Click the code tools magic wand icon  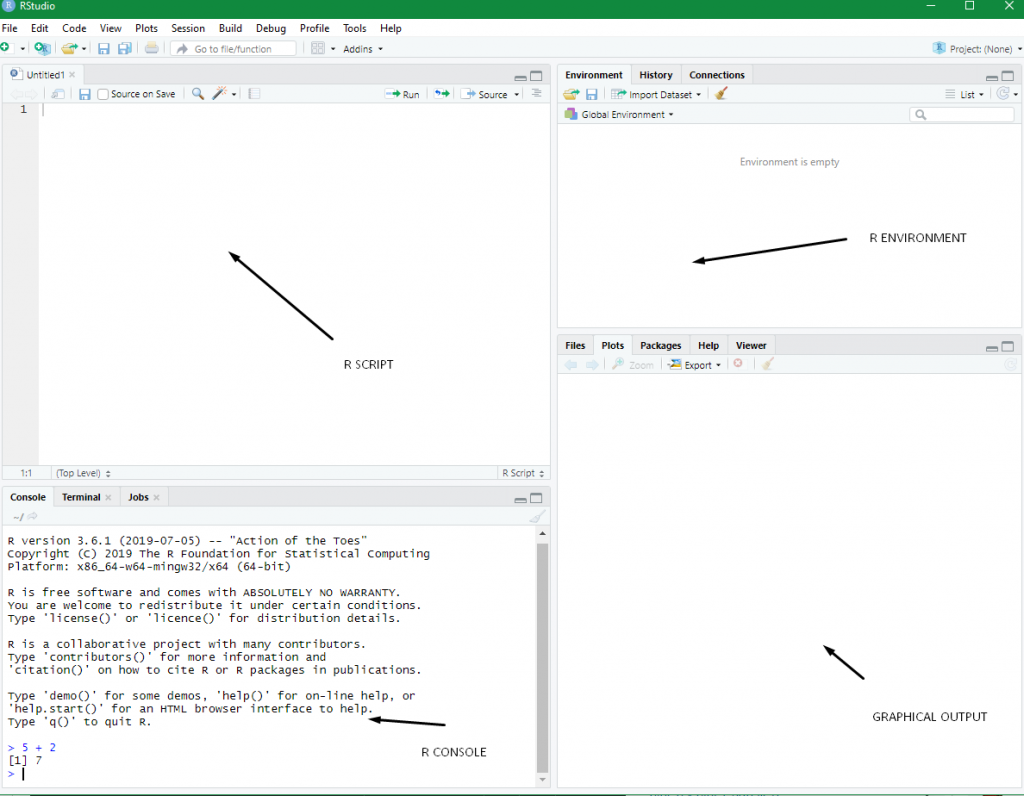219,93
